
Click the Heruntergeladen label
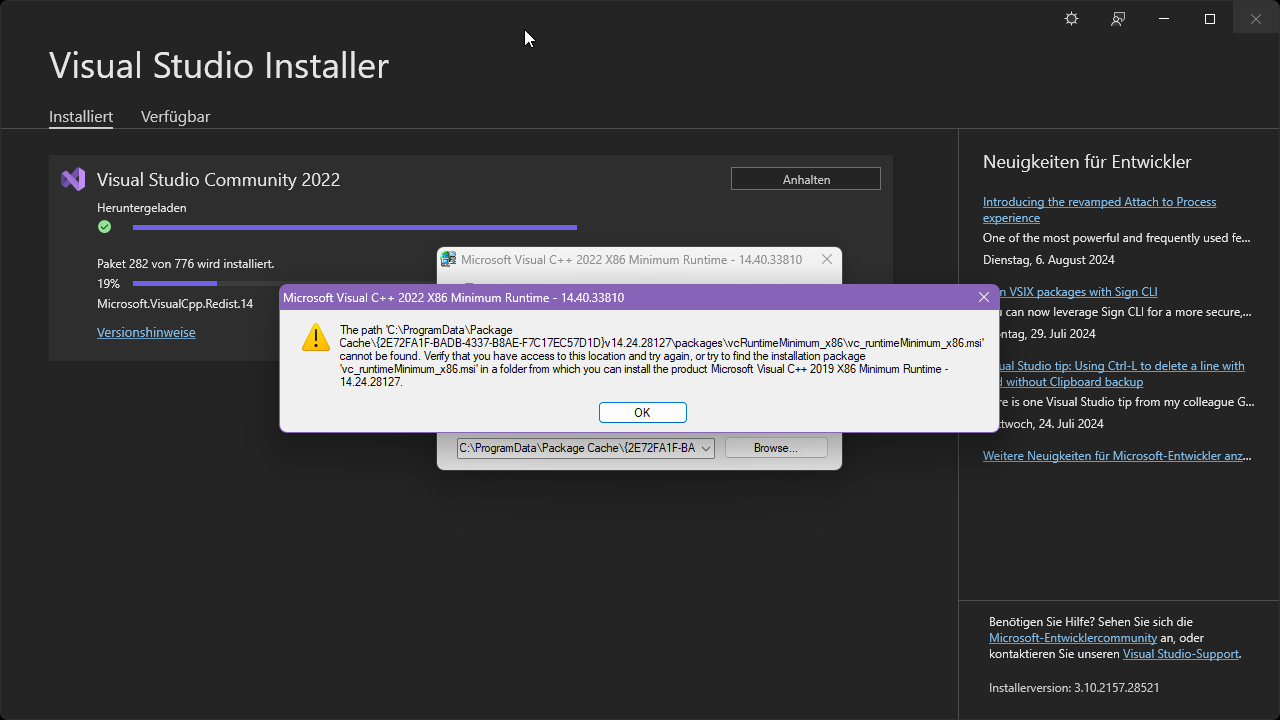142,208
